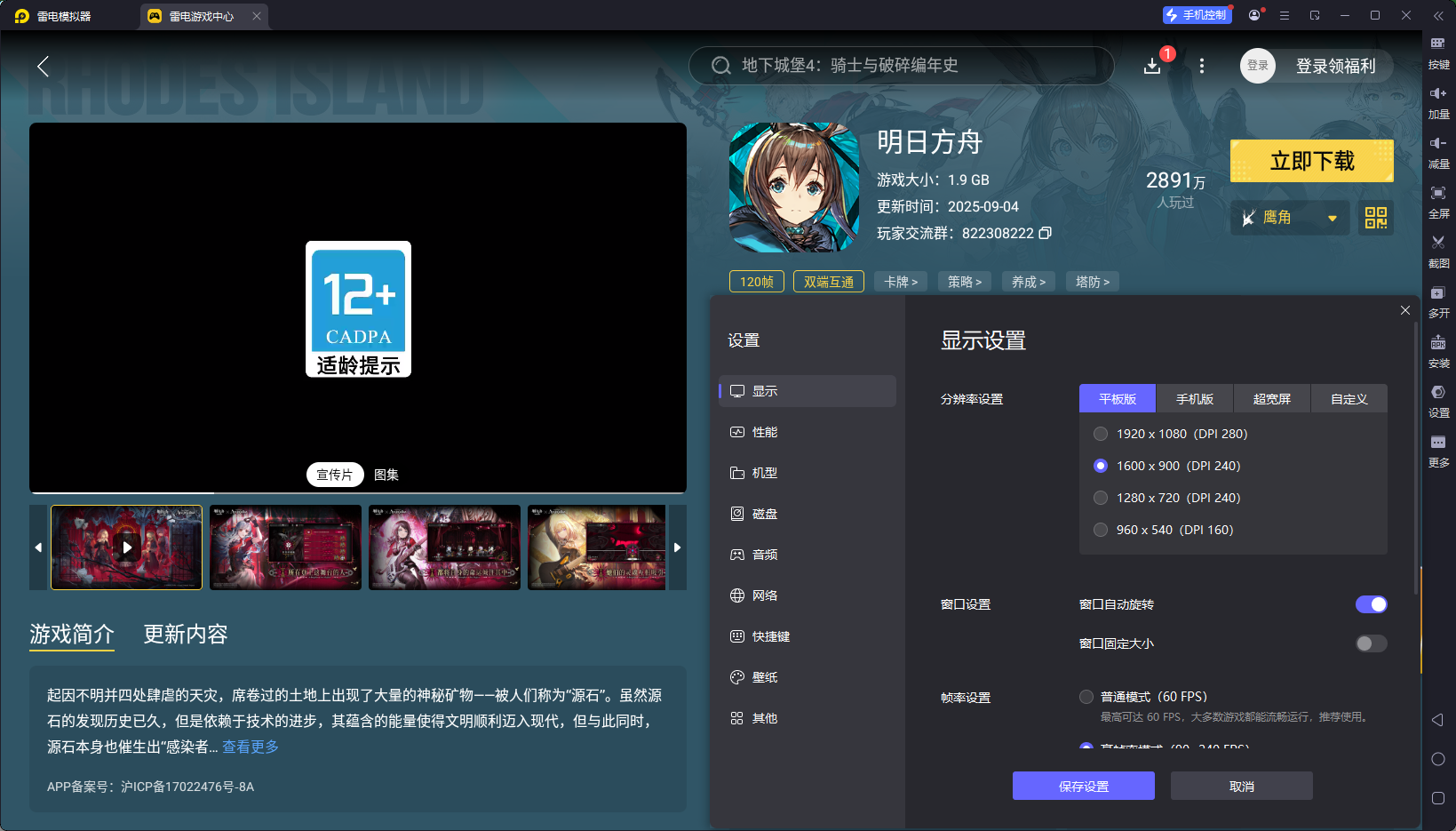Play the first trailer thumbnail

pos(127,547)
